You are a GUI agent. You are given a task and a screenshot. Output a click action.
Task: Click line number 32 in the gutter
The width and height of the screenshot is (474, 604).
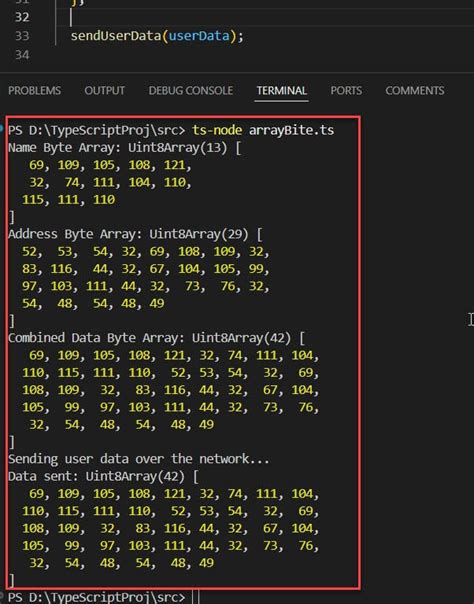(x=22, y=17)
